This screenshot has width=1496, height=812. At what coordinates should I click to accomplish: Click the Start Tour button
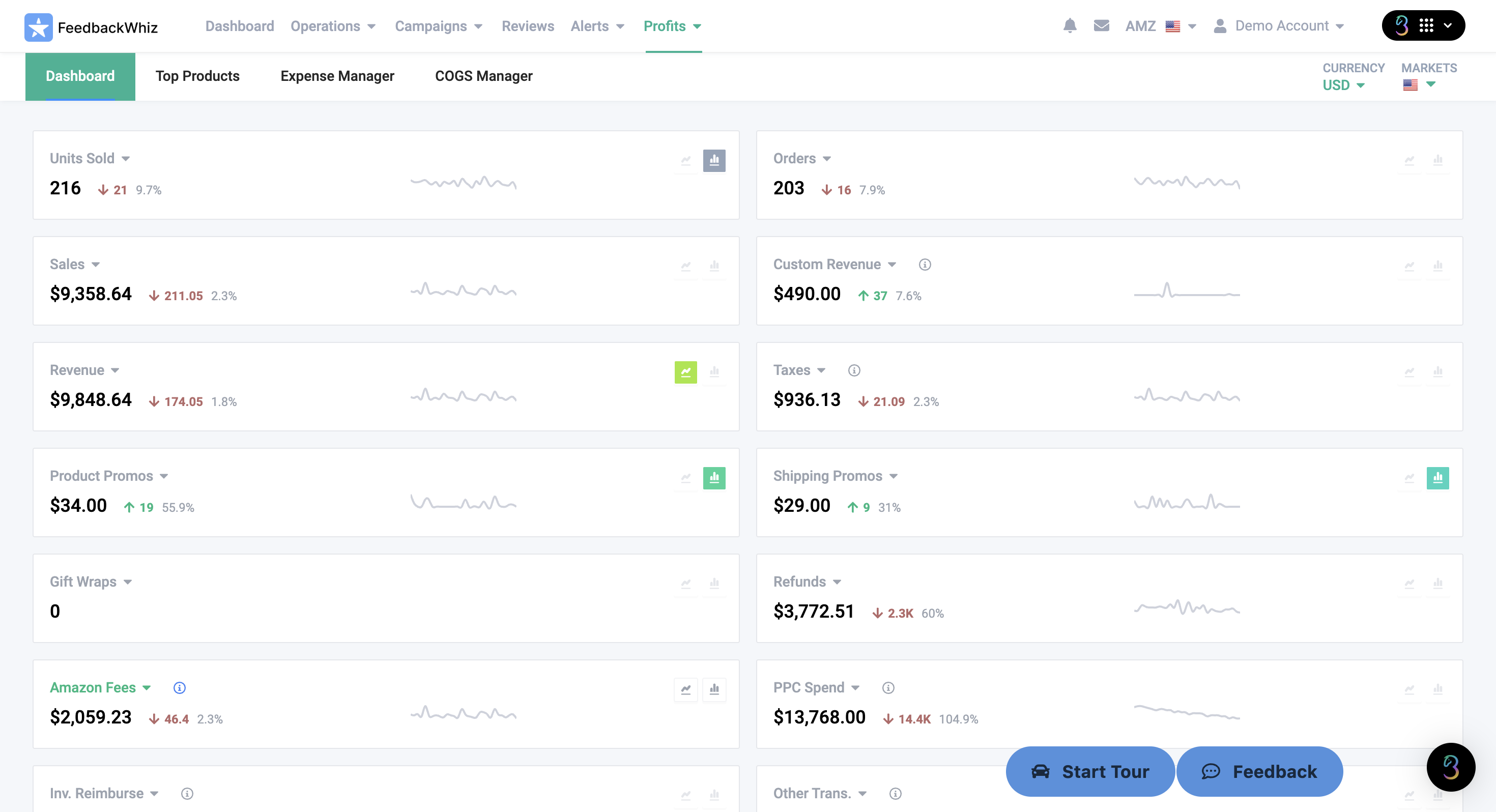point(1090,771)
